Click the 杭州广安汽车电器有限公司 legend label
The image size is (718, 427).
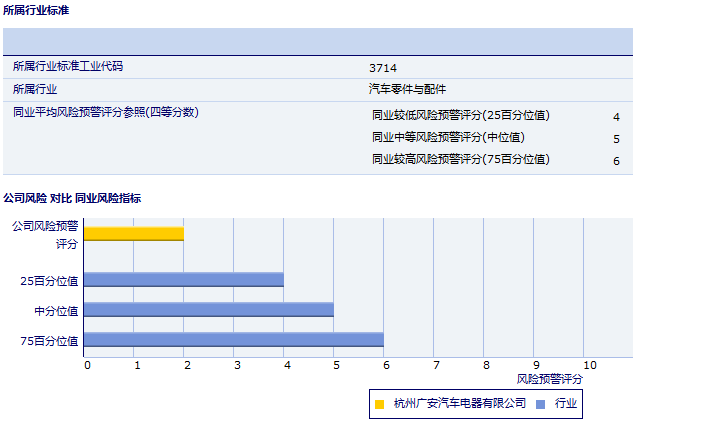460,403
